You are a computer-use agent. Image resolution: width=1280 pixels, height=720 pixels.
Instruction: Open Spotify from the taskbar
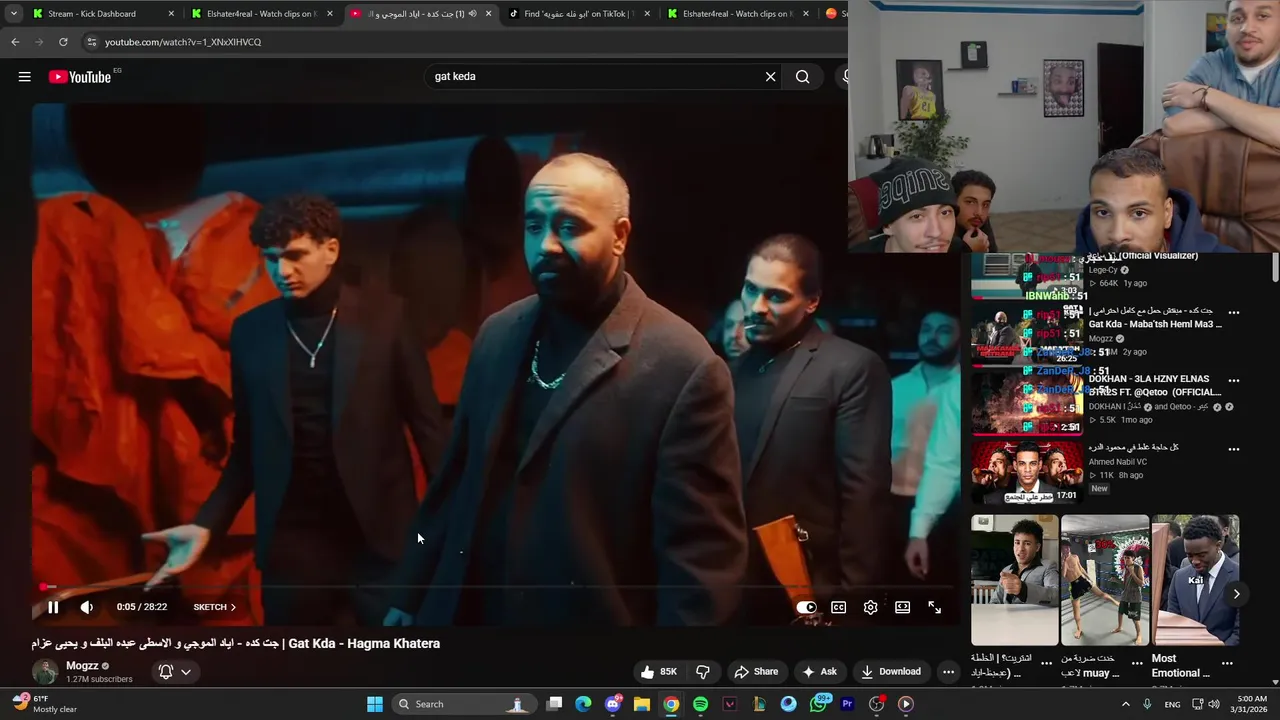pyautogui.click(x=700, y=704)
